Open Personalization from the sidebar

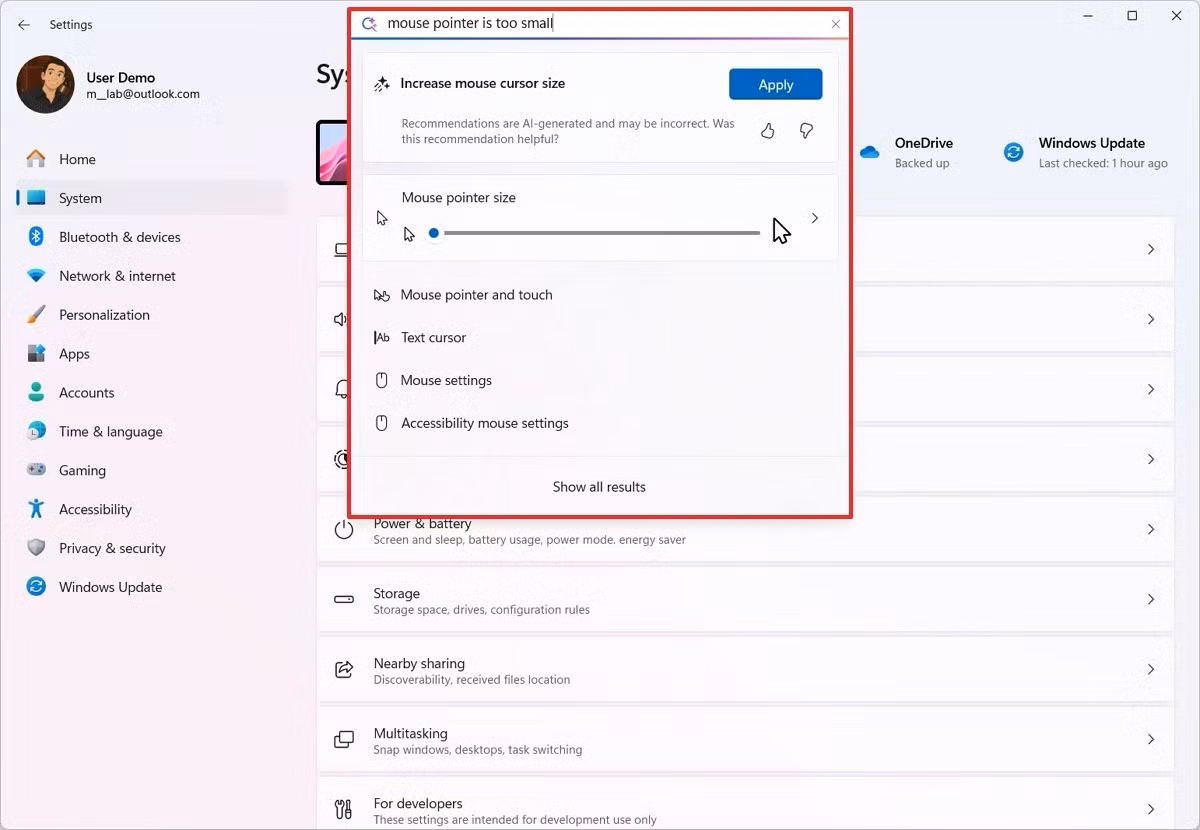tap(103, 314)
